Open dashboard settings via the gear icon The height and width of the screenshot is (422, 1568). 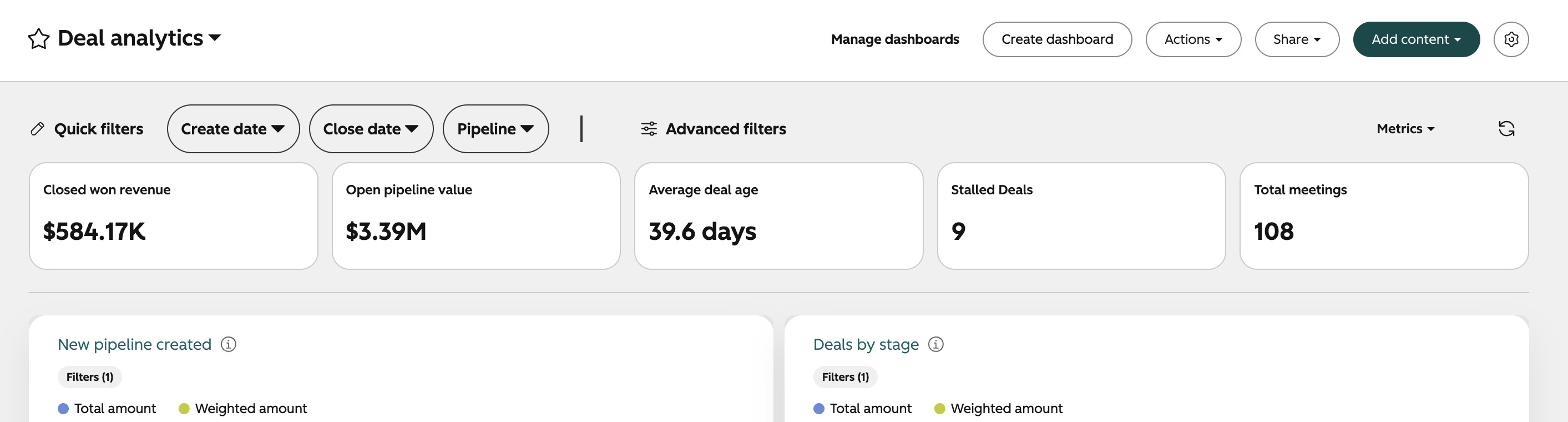click(1511, 39)
